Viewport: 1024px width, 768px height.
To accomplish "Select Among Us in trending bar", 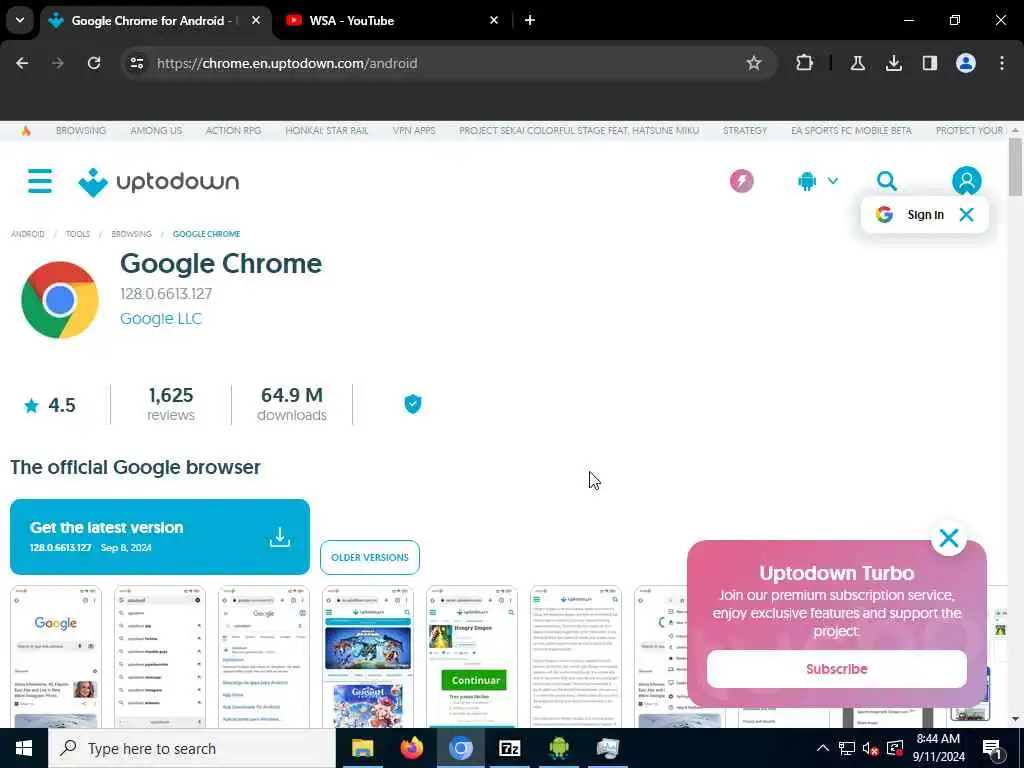I will tap(156, 131).
